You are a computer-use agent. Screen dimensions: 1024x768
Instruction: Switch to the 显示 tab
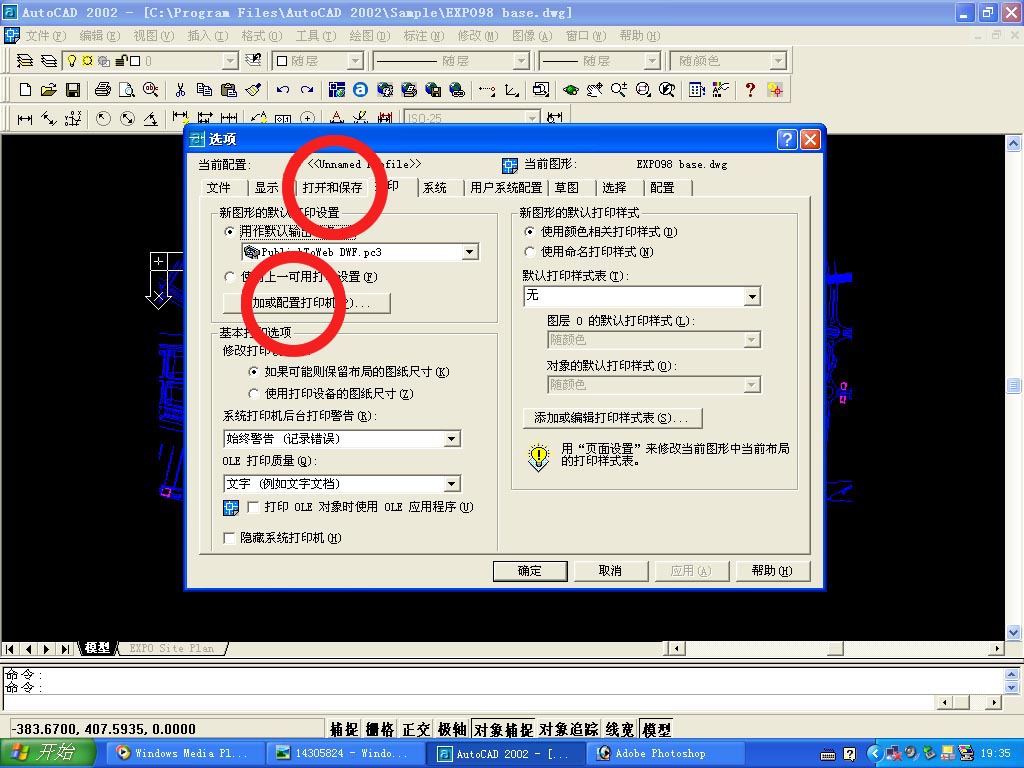click(266, 187)
